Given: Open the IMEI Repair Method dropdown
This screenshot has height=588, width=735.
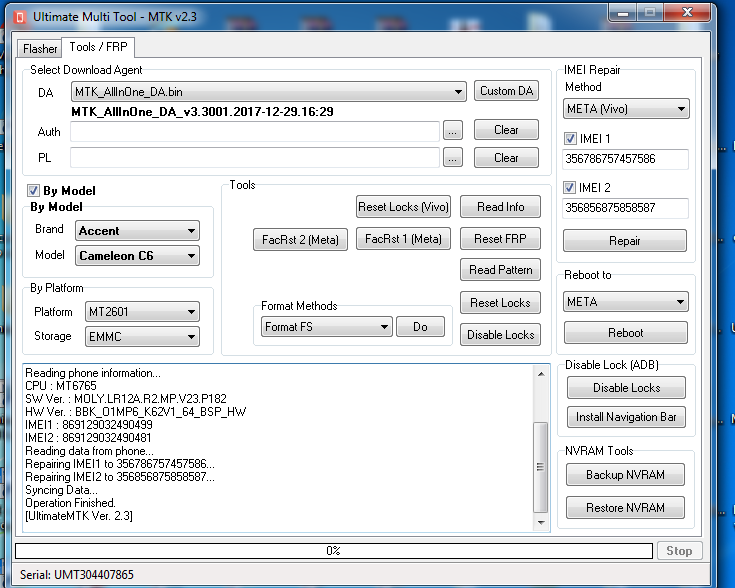Looking at the screenshot, I should tap(626, 109).
